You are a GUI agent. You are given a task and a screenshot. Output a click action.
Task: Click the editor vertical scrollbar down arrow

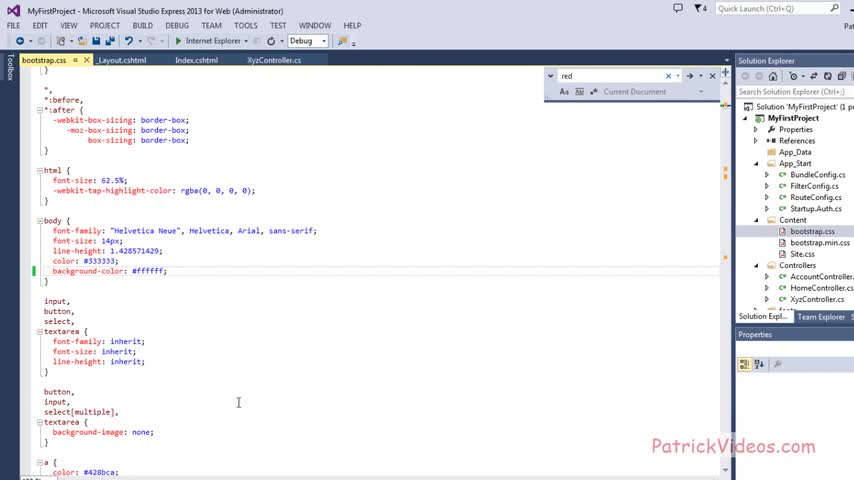725,470
